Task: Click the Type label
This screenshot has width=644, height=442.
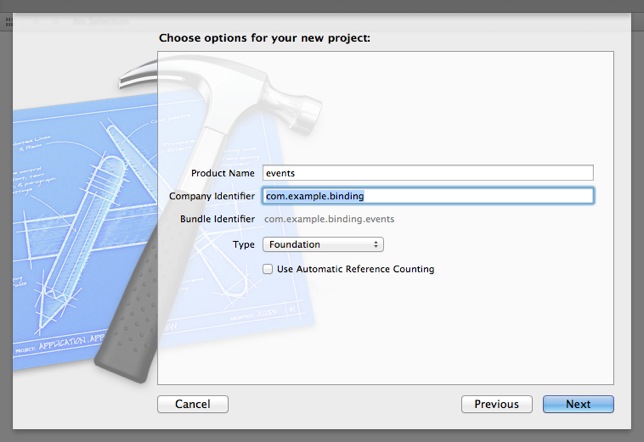Action: pos(244,244)
